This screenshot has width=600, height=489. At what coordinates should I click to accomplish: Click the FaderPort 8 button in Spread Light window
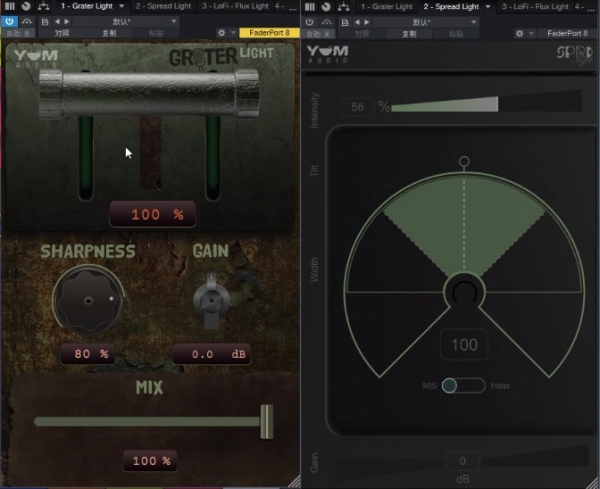(567, 34)
